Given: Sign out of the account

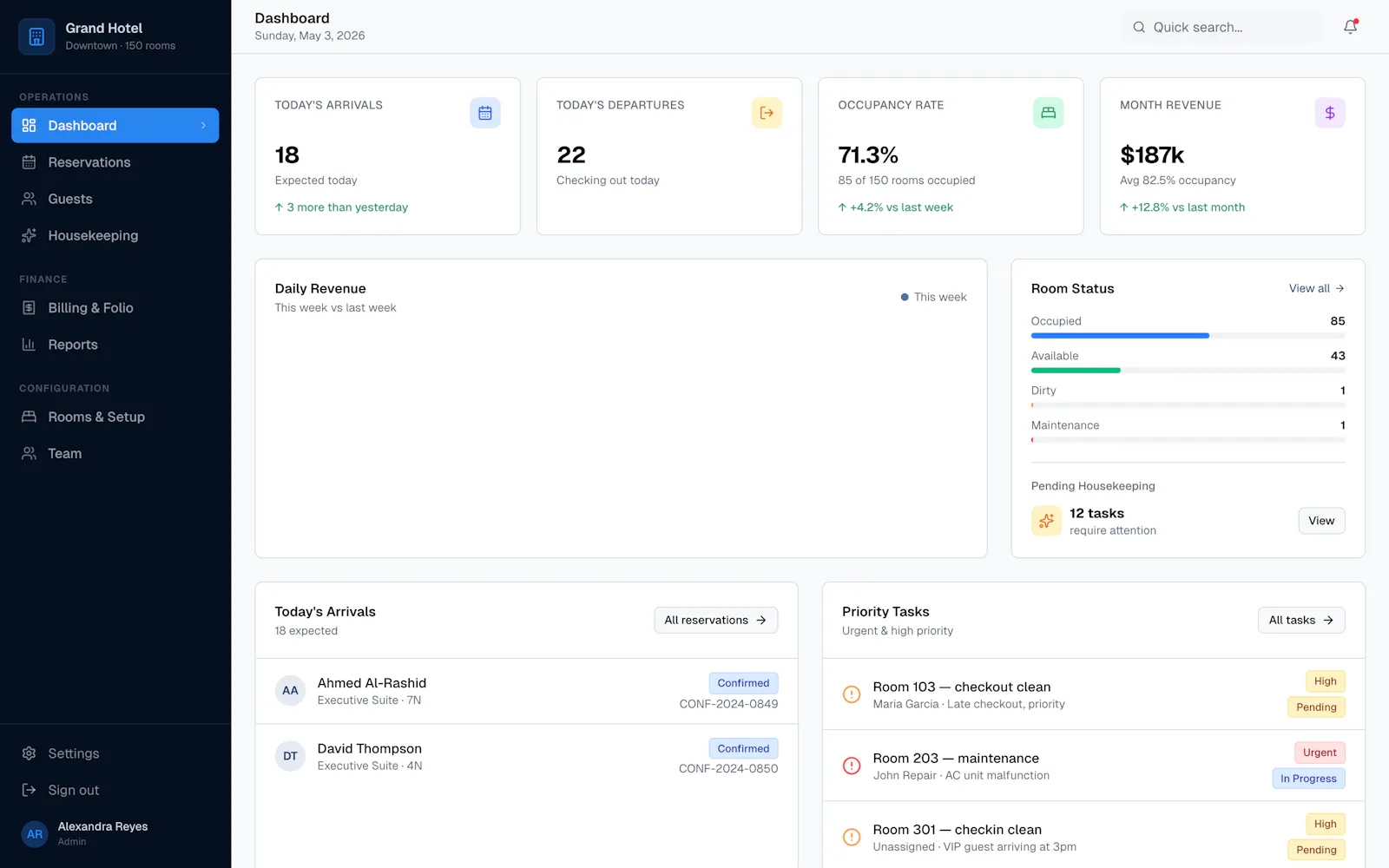Looking at the screenshot, I should point(115,790).
